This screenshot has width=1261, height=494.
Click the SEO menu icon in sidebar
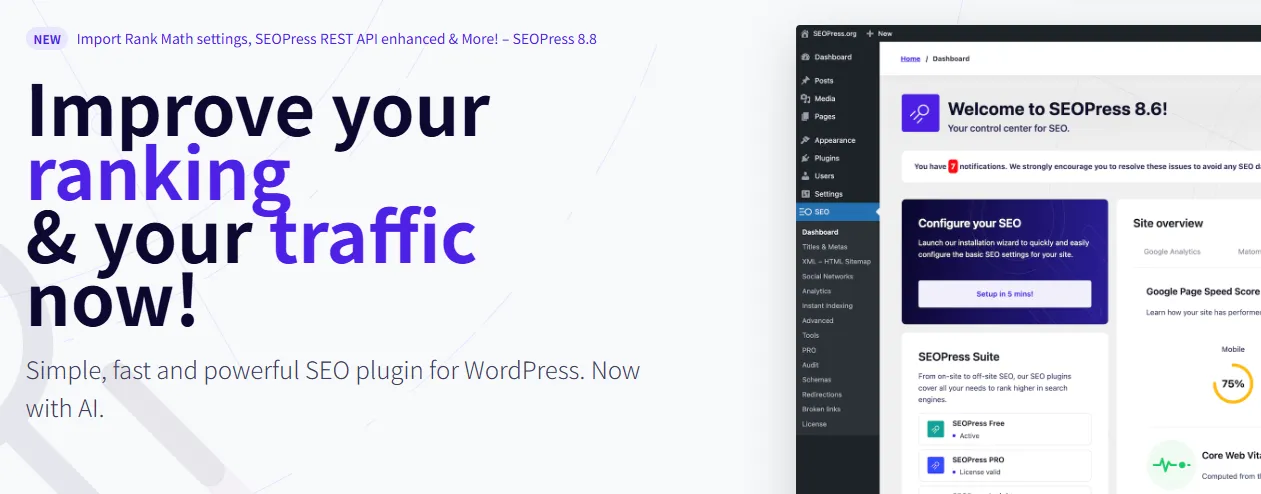tap(805, 212)
